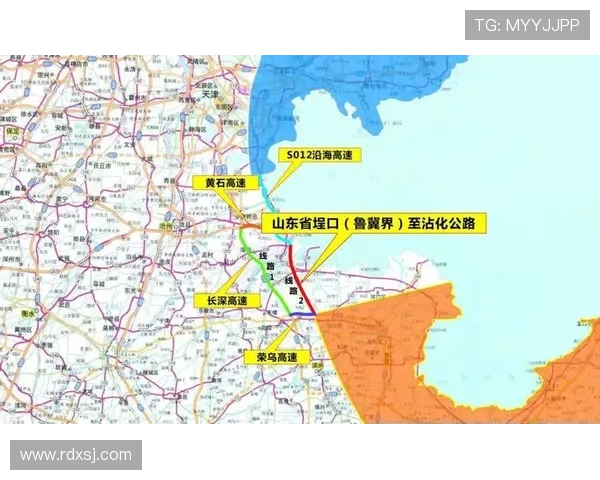Click the 沧州 city label
Image resolution: width=600 pixels, height=480 pixels.
tap(165, 227)
